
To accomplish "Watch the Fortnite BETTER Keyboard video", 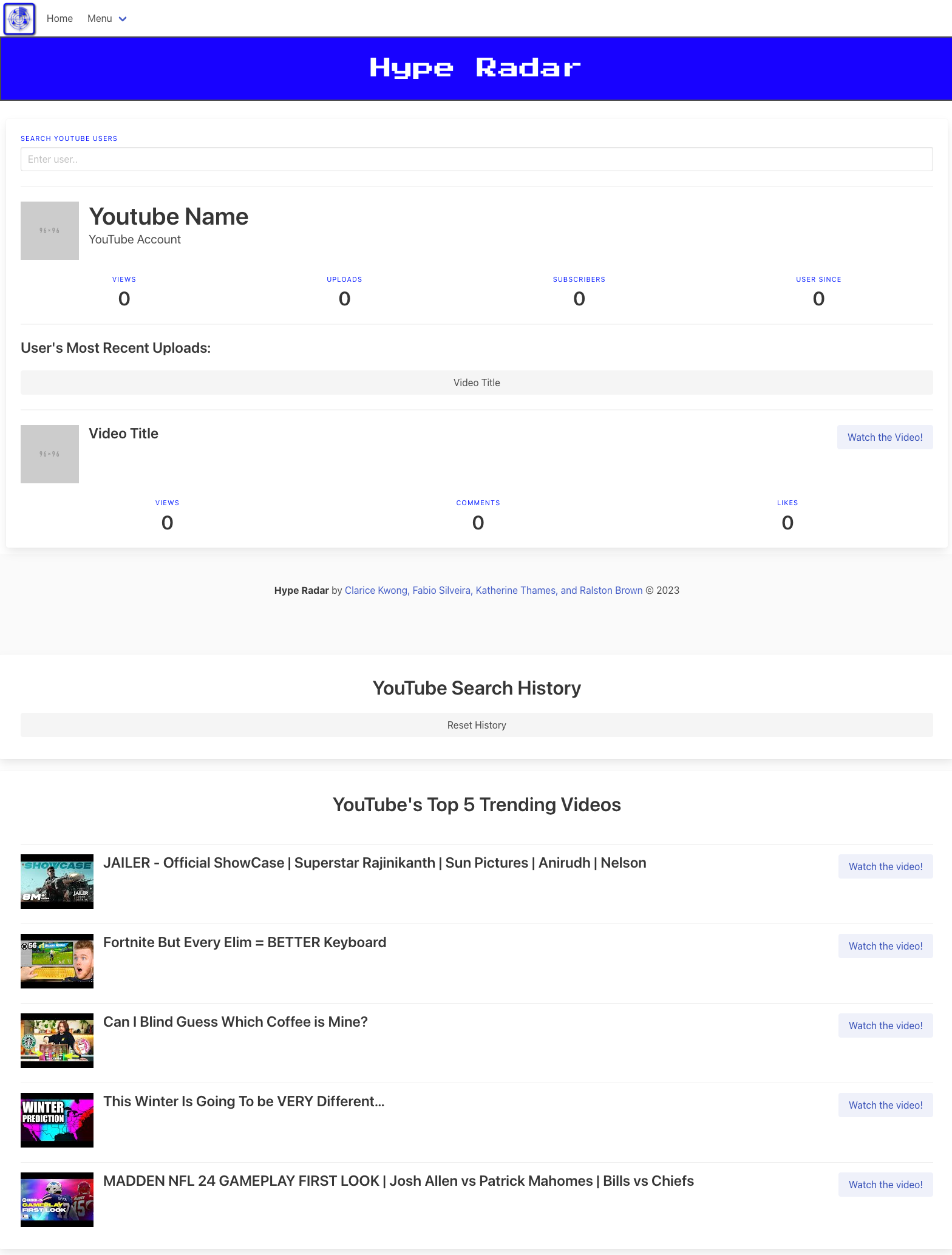I will [x=885, y=946].
